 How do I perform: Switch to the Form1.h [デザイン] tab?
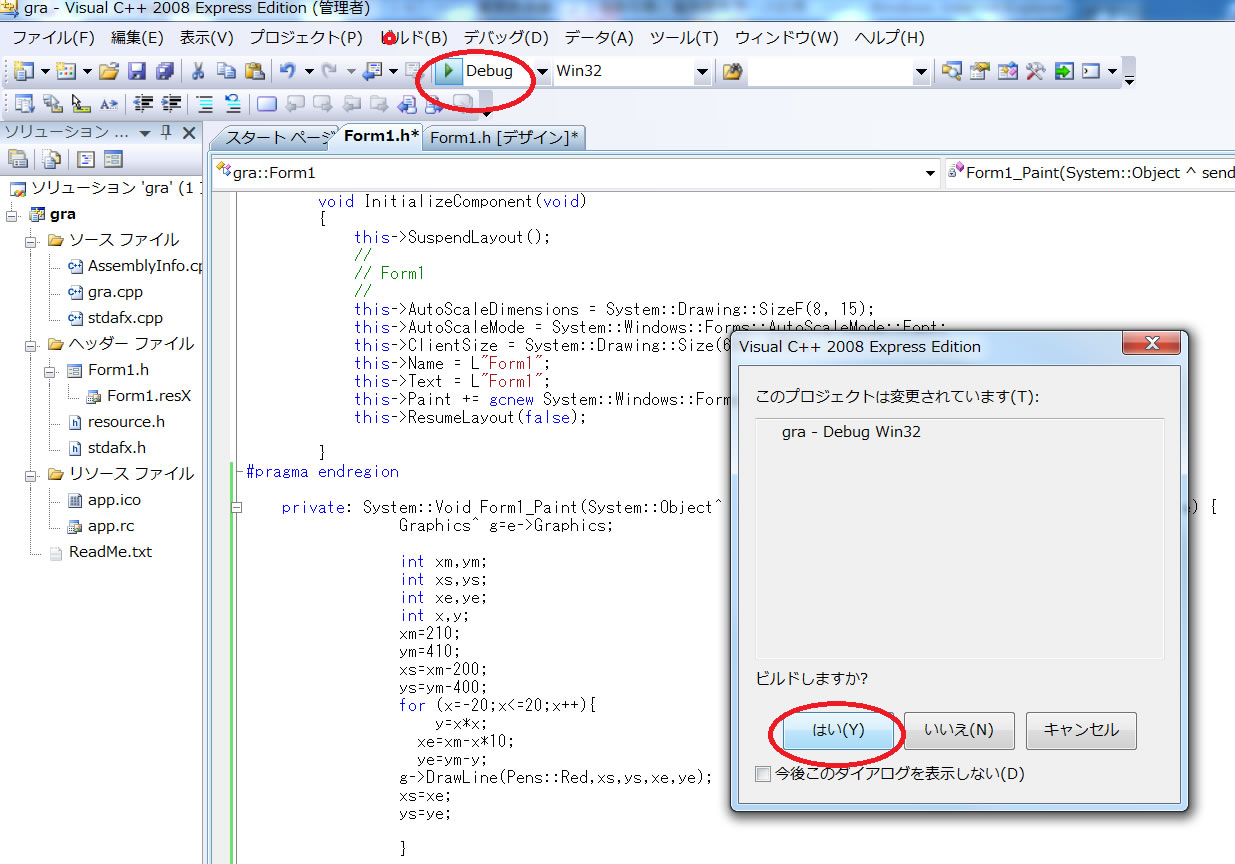tap(504, 138)
